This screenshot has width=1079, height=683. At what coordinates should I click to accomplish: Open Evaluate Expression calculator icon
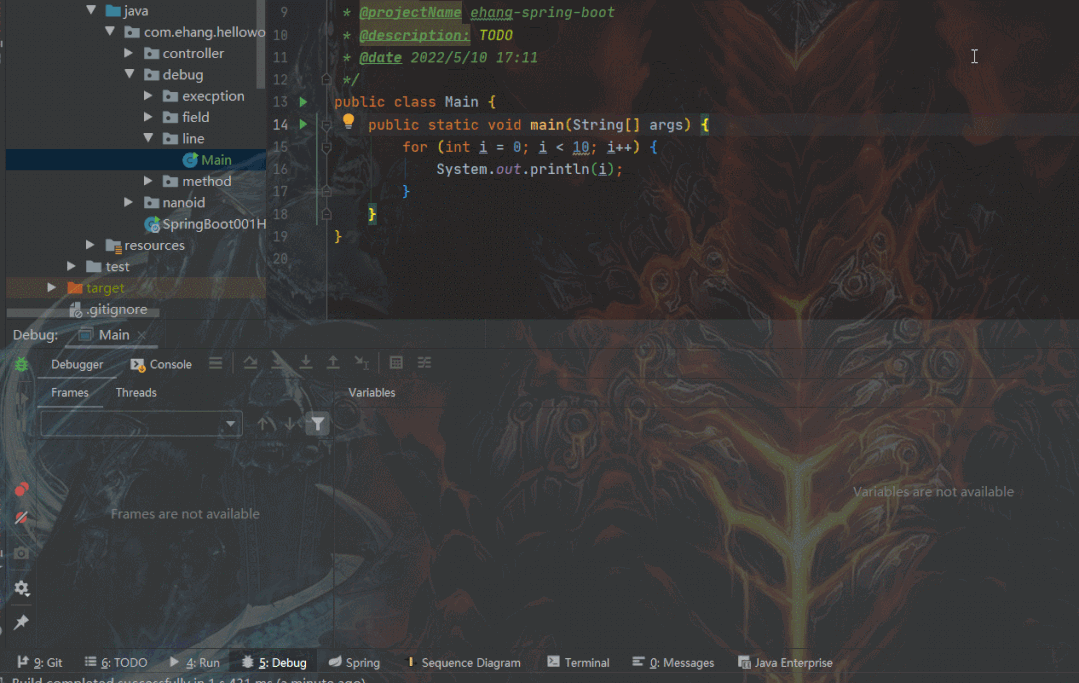tap(396, 362)
